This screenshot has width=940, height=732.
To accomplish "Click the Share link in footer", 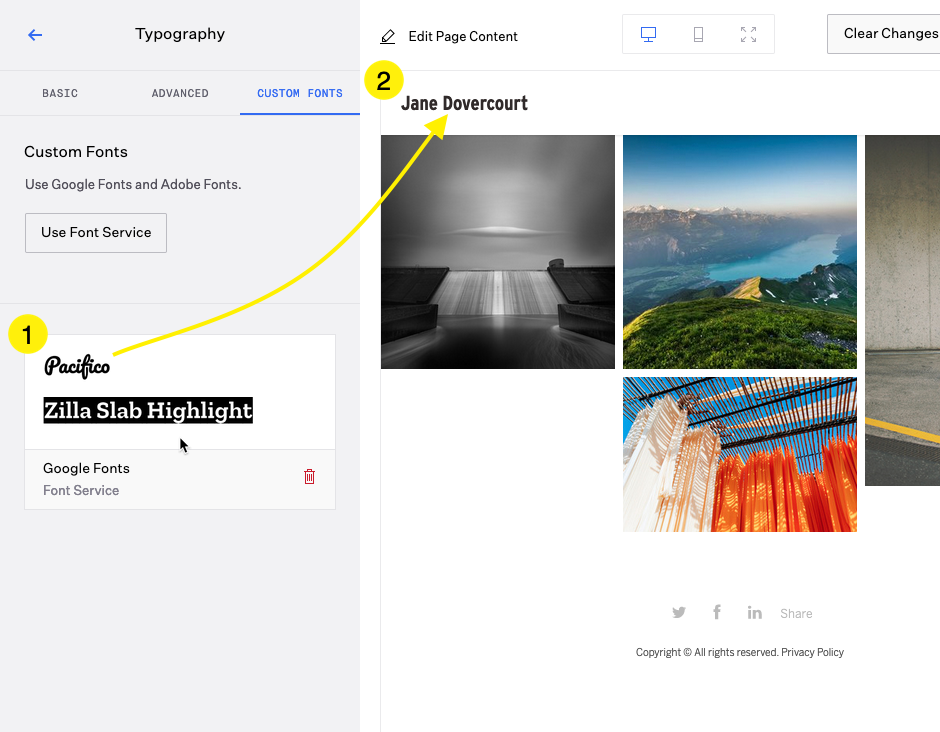I will click(x=796, y=613).
